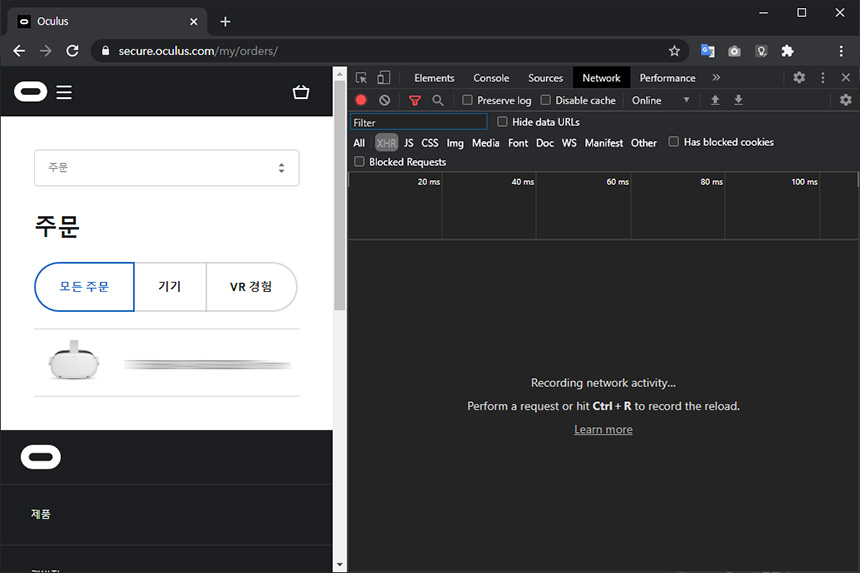Filter requests by Font
The image size is (860, 573).
518,143
